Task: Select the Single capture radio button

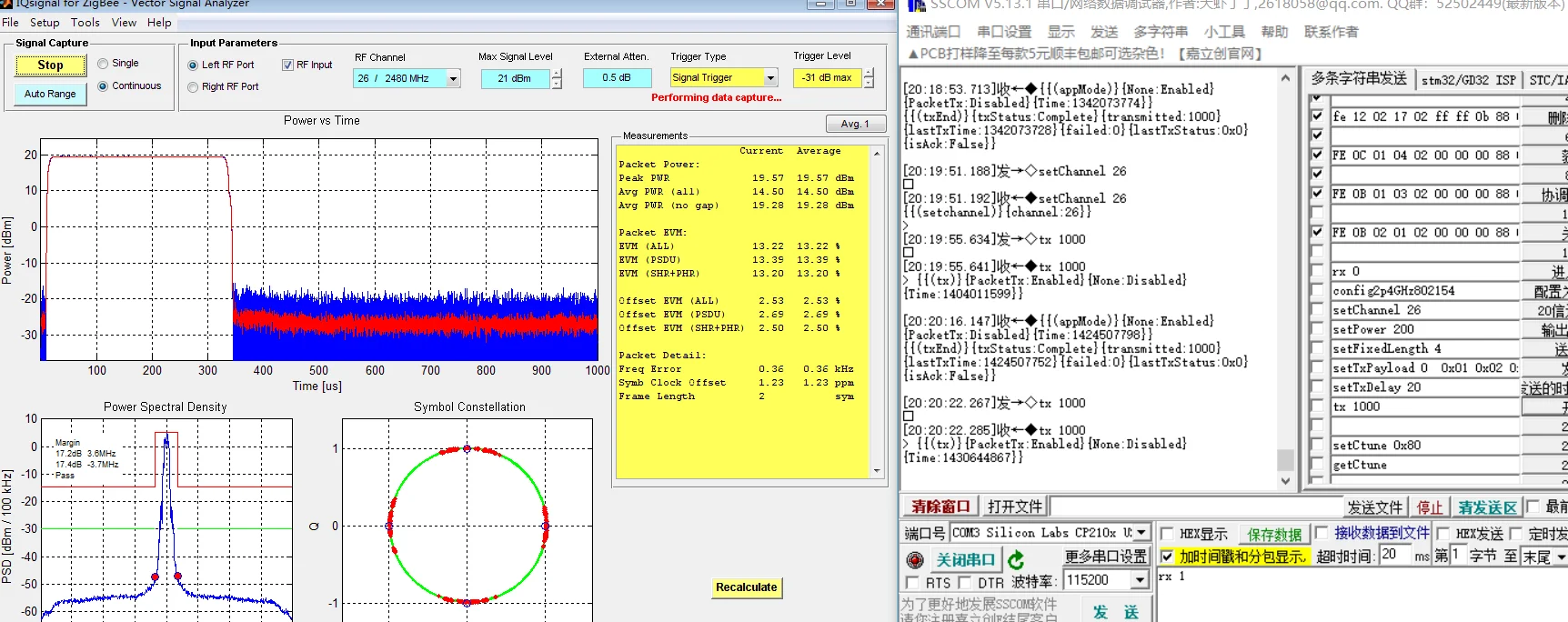Action: 104,64
